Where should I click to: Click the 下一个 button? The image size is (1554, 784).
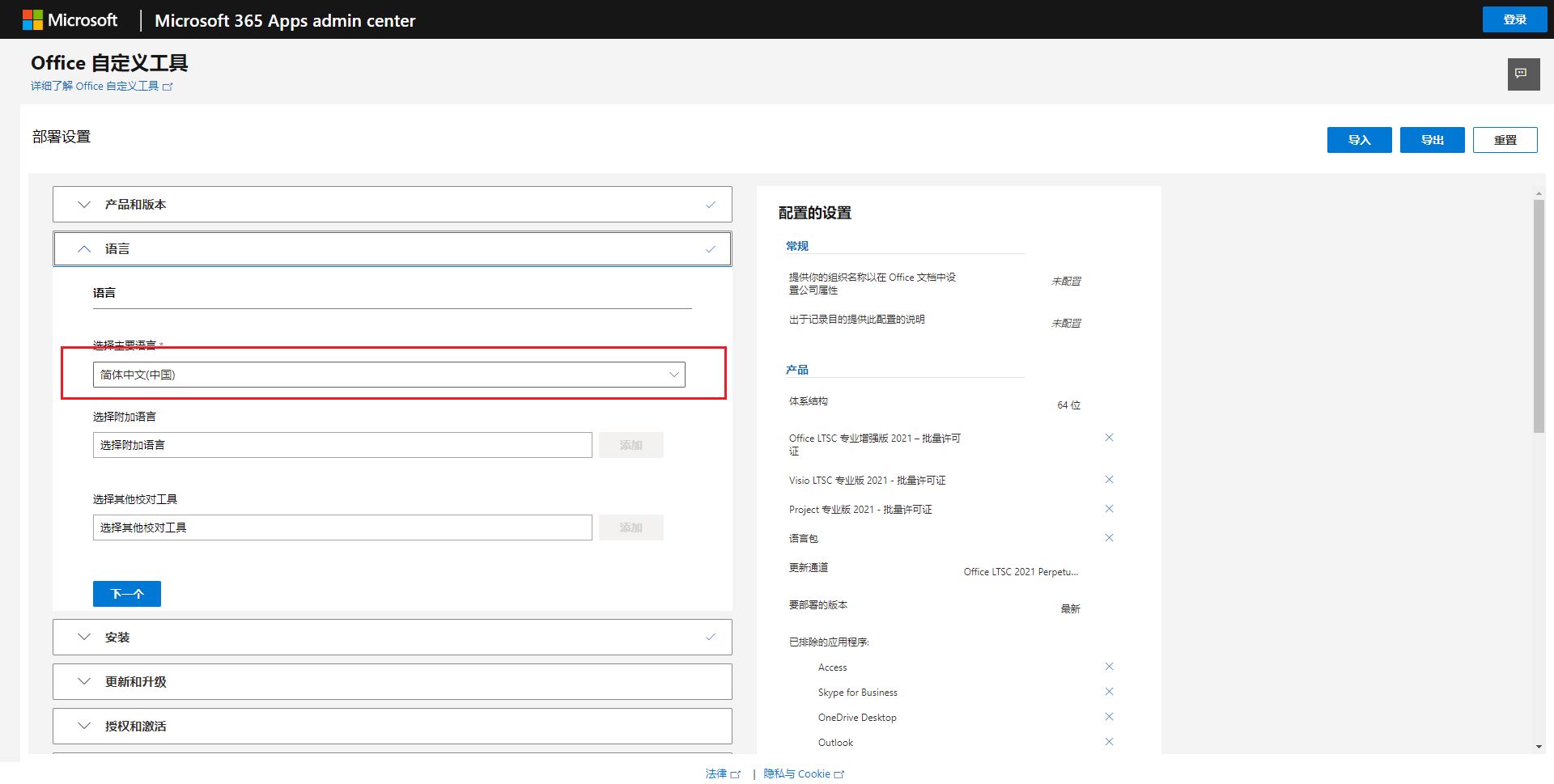(127, 594)
